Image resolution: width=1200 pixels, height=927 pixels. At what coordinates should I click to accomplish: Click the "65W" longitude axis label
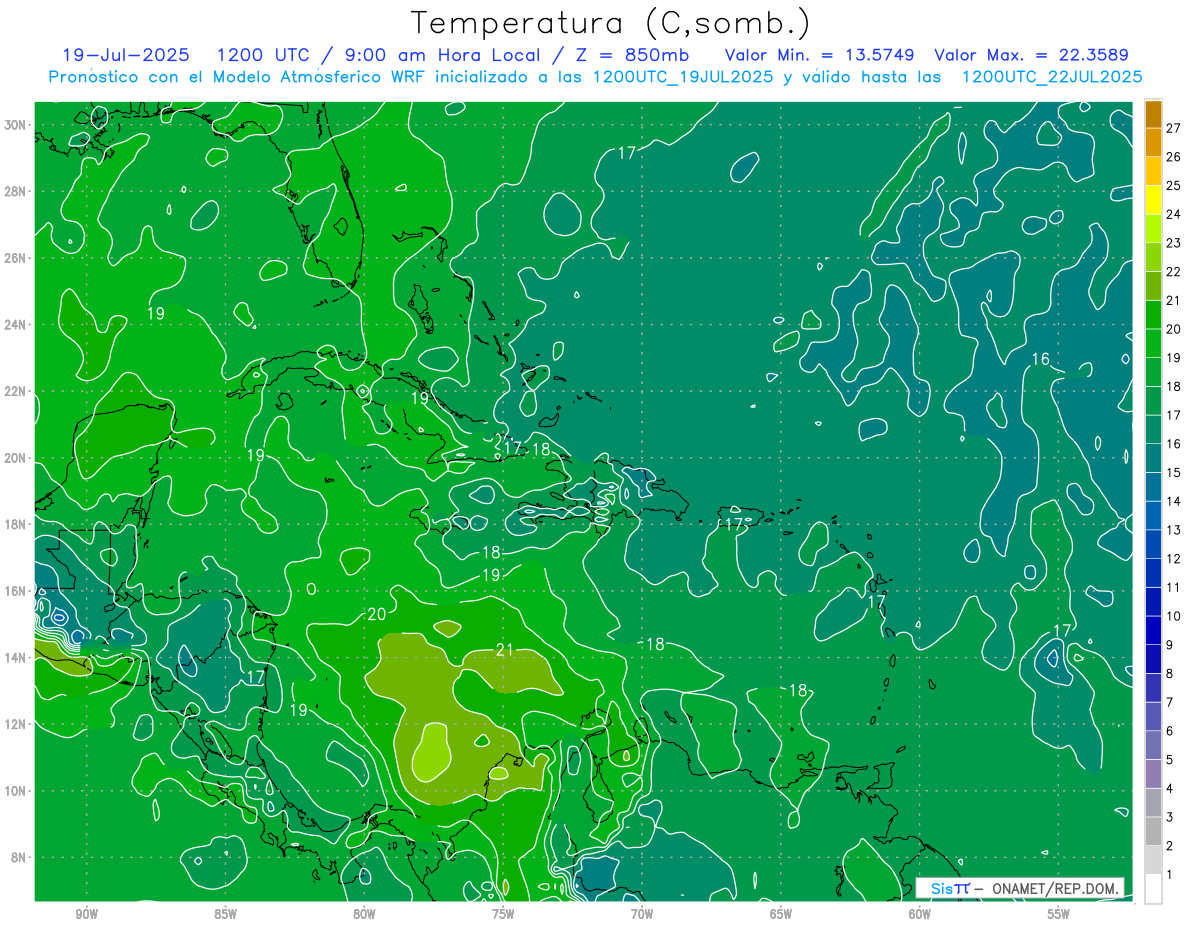click(x=781, y=913)
